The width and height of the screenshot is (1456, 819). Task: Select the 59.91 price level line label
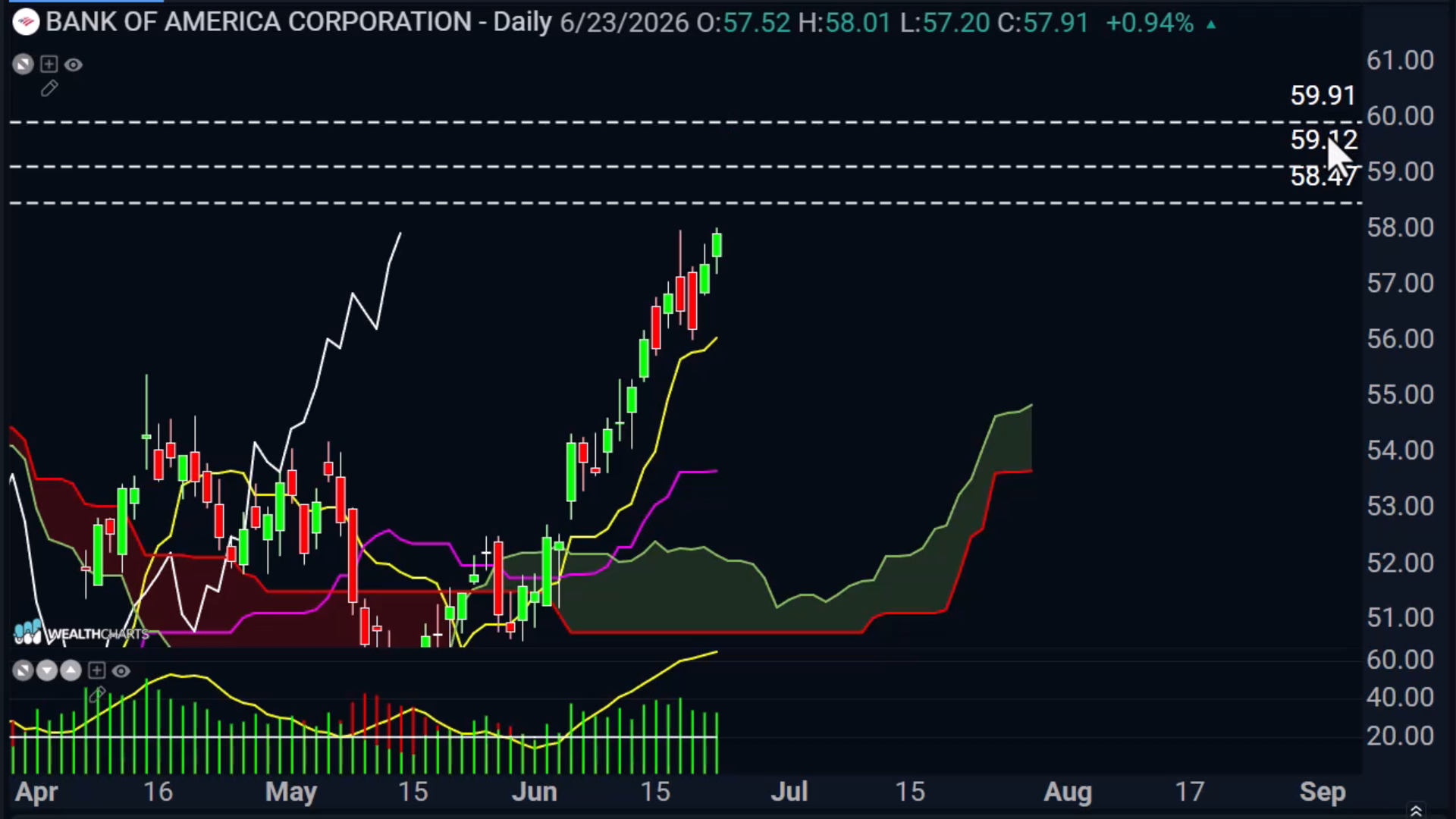[1323, 96]
